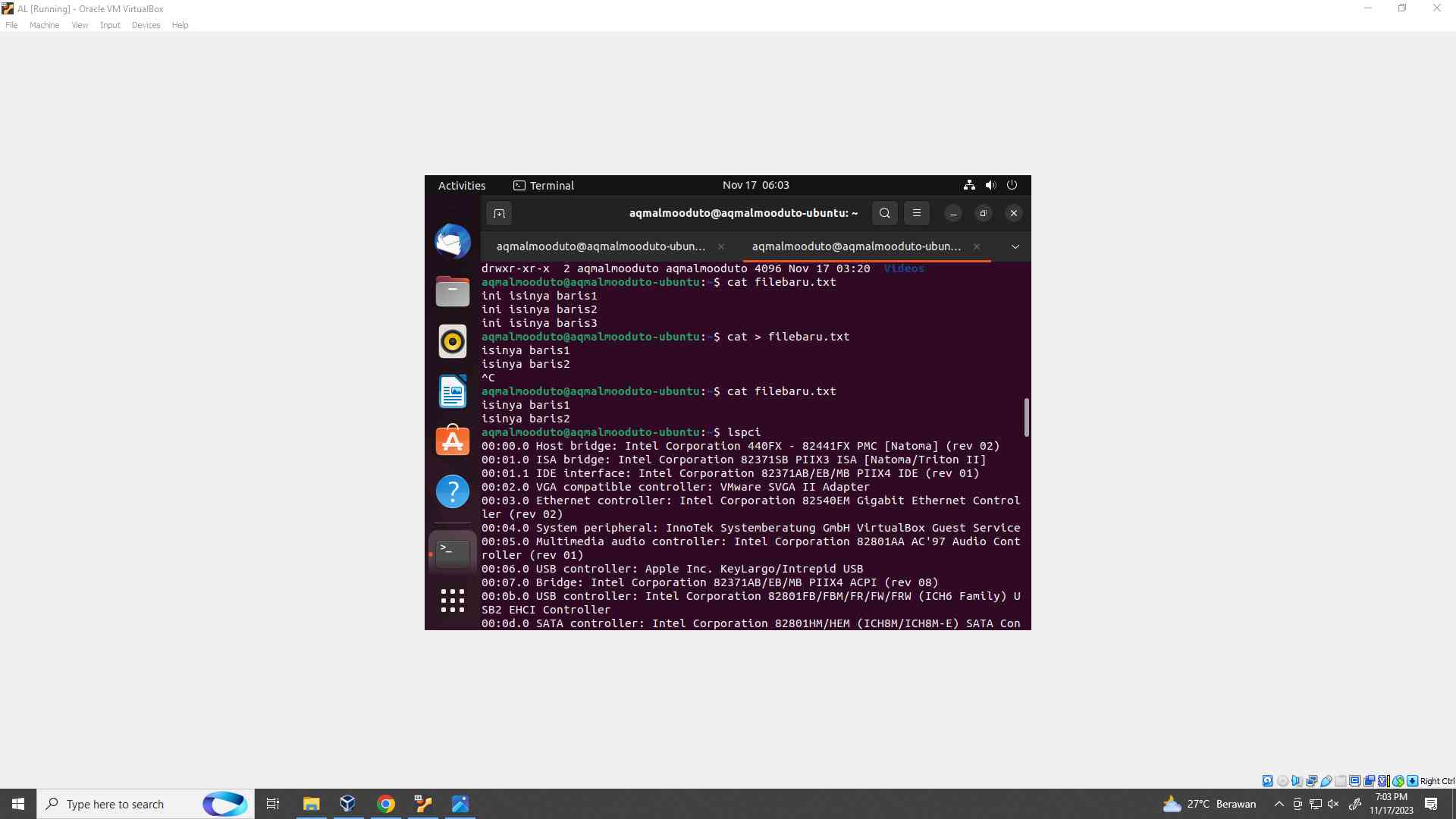Open Thunderbird Mail in the Ubuntu dock

coord(453,241)
